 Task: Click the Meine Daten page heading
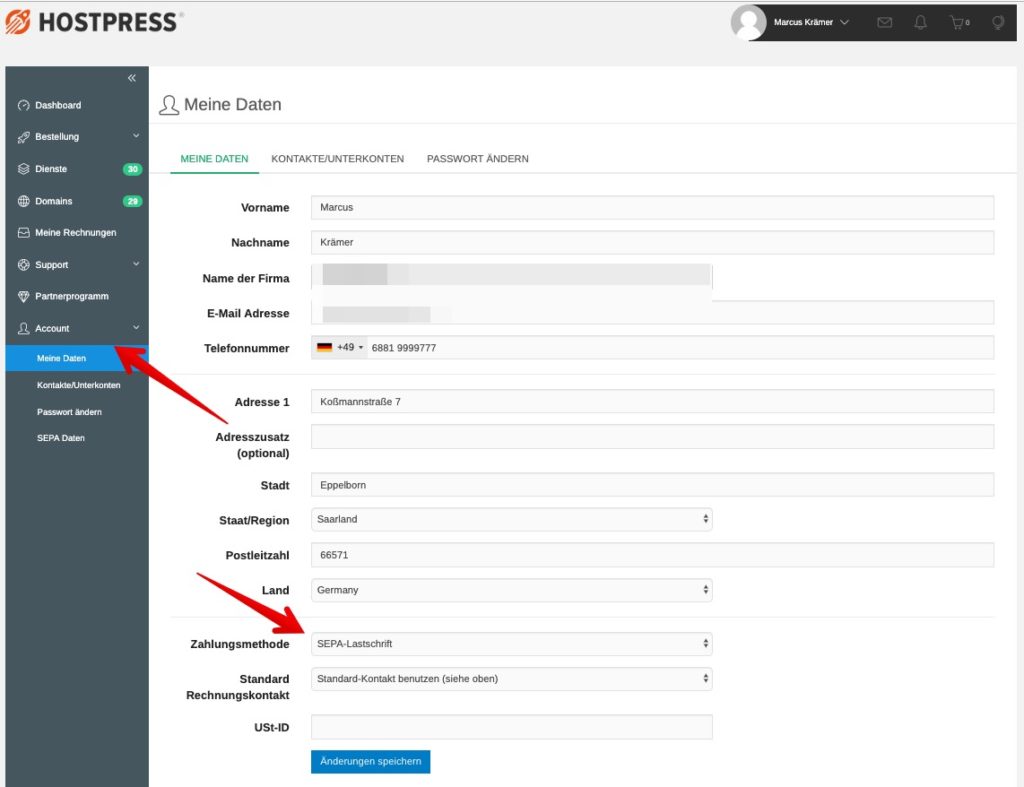(x=232, y=104)
